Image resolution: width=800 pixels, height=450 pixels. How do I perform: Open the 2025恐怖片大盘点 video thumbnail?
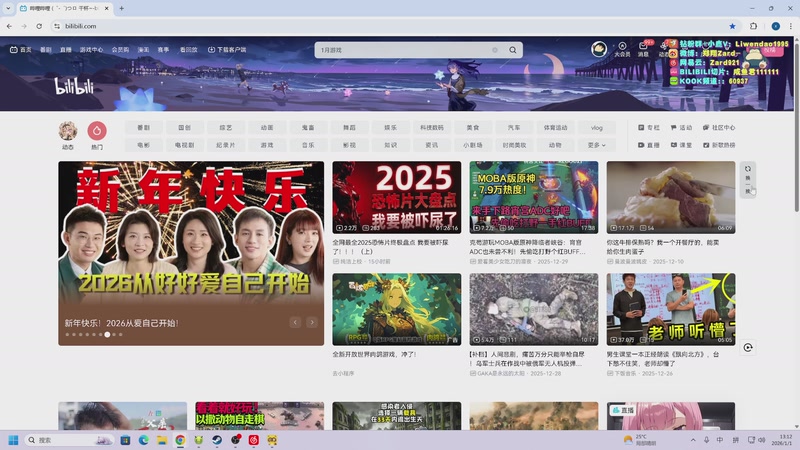(396, 197)
